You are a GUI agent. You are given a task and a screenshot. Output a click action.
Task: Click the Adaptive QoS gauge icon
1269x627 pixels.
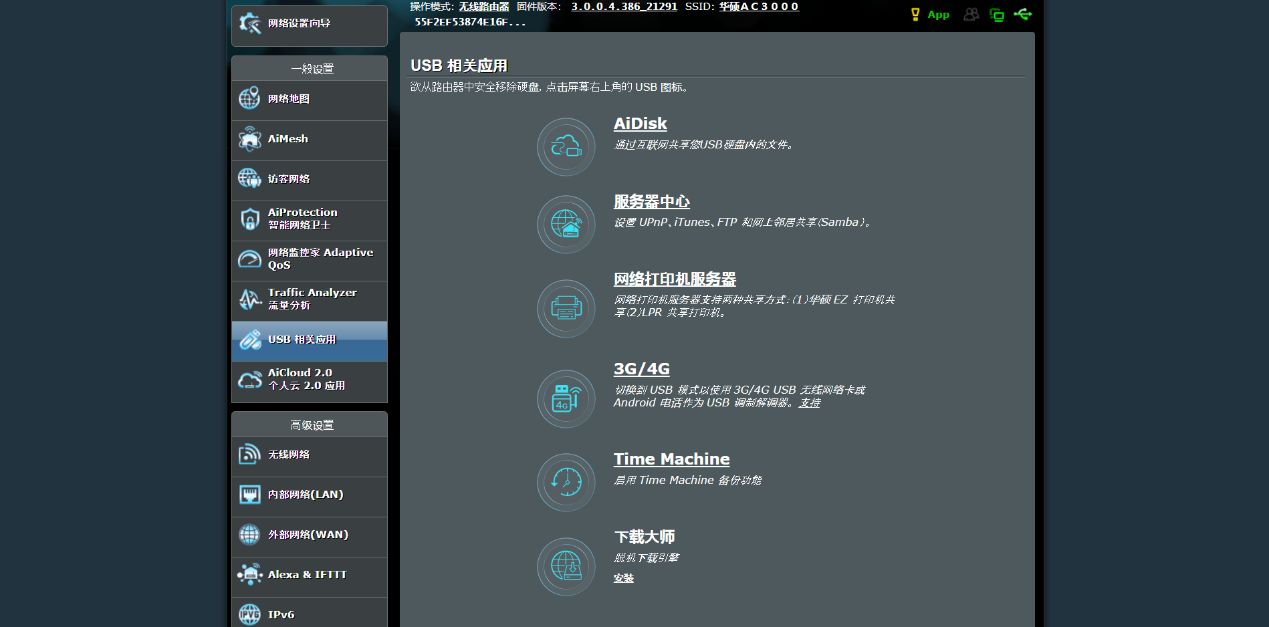click(x=250, y=259)
